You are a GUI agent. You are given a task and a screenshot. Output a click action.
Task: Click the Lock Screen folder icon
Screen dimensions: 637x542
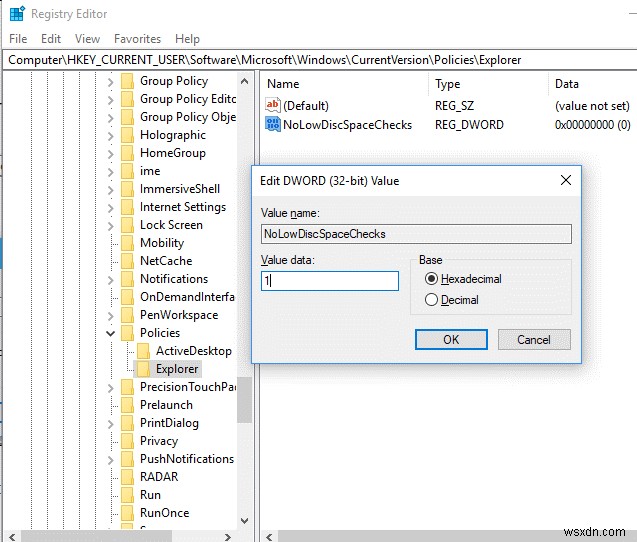tap(128, 225)
